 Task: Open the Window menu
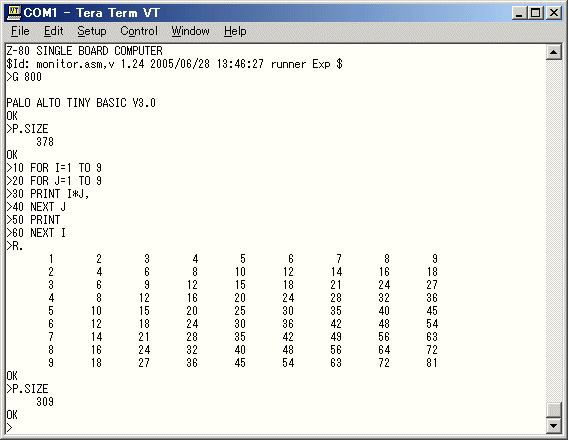coord(191,31)
